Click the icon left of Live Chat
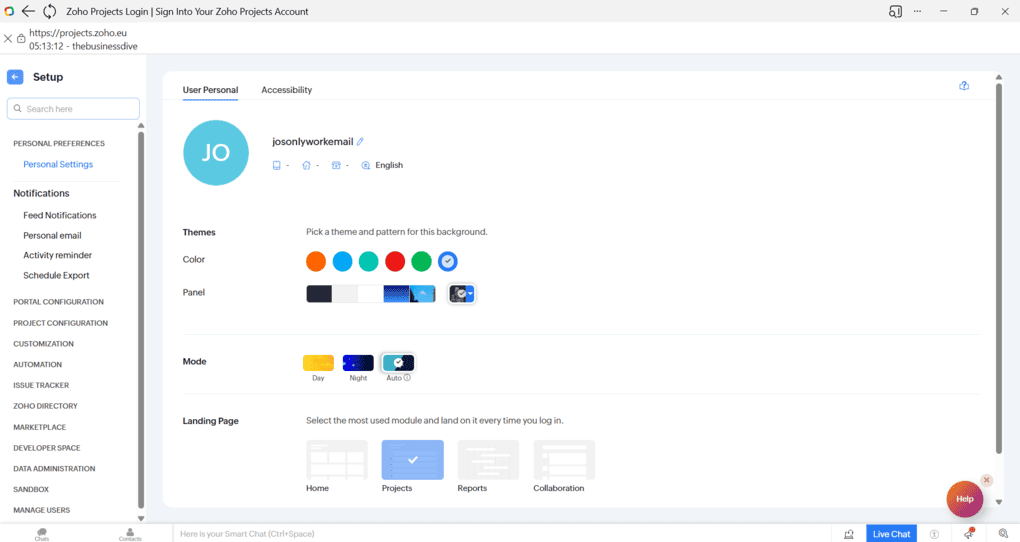The width and height of the screenshot is (1020, 542). 849,534
